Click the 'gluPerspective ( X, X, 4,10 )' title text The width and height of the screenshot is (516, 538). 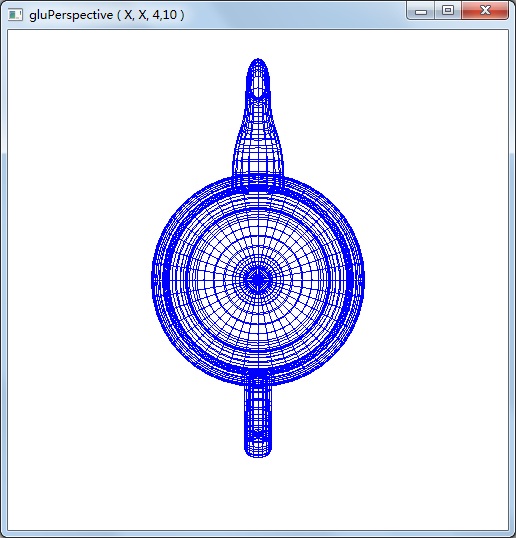tap(107, 15)
